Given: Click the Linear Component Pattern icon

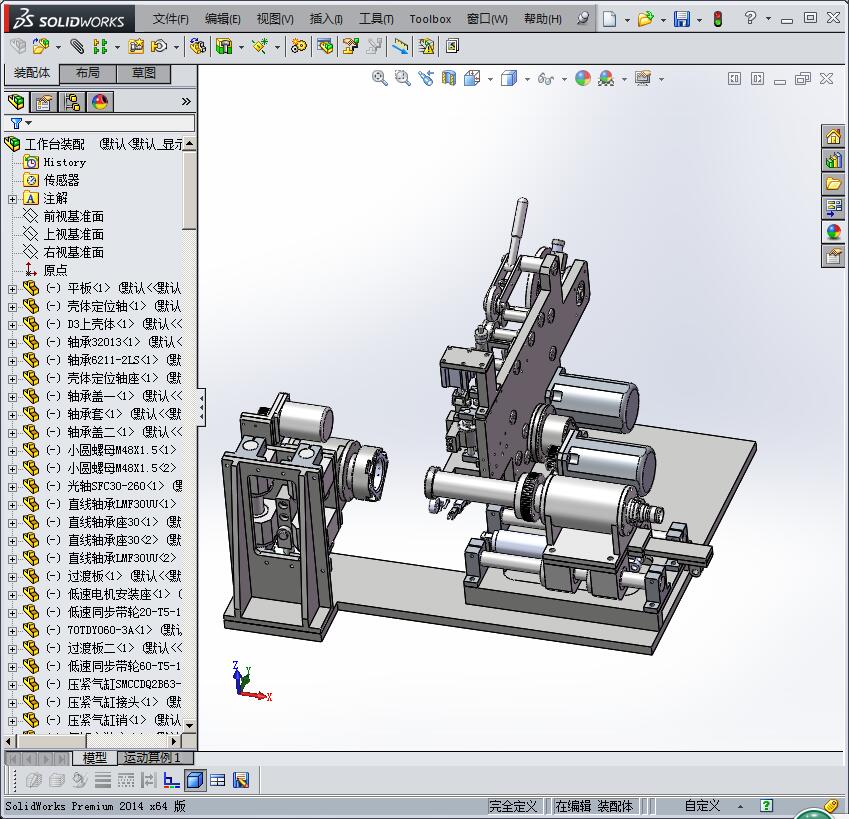Looking at the screenshot, I should [x=100, y=47].
